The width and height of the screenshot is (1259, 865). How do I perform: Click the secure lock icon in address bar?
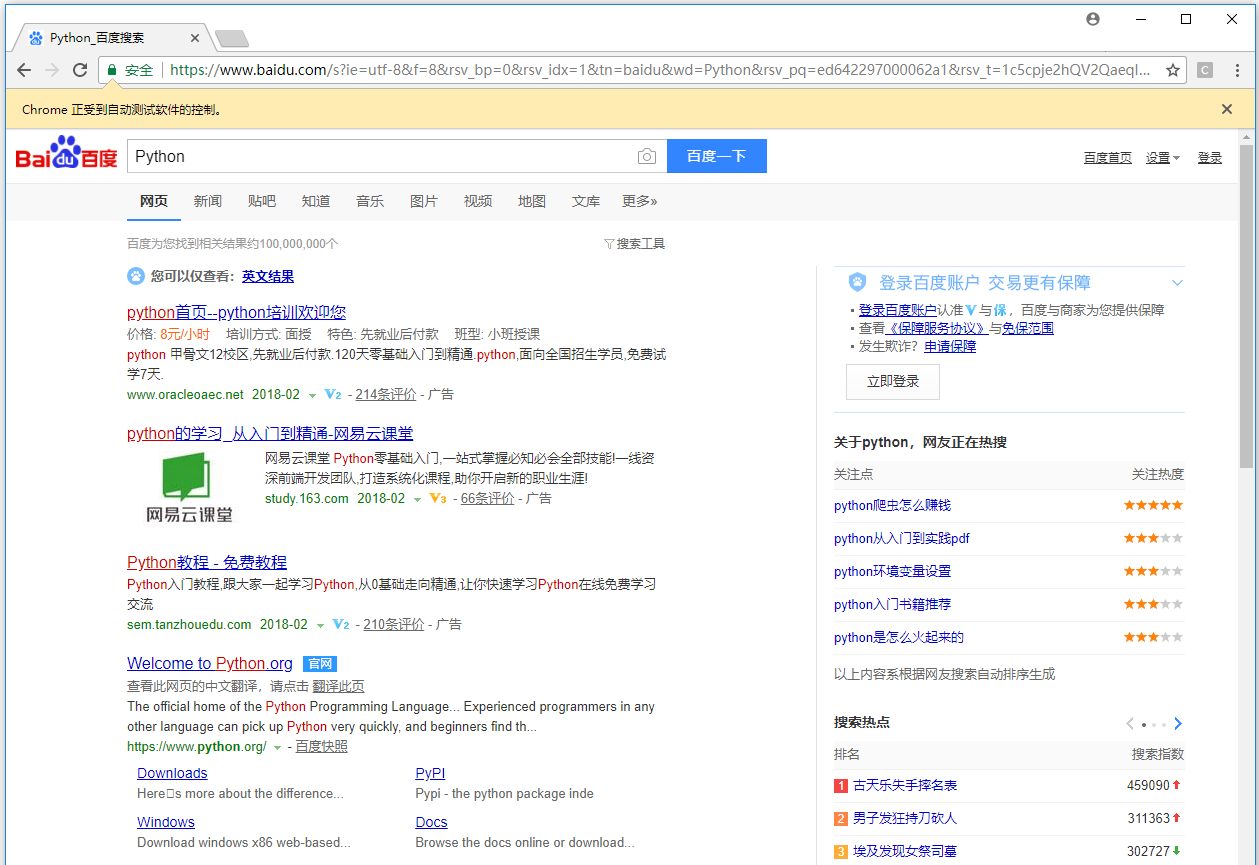112,70
